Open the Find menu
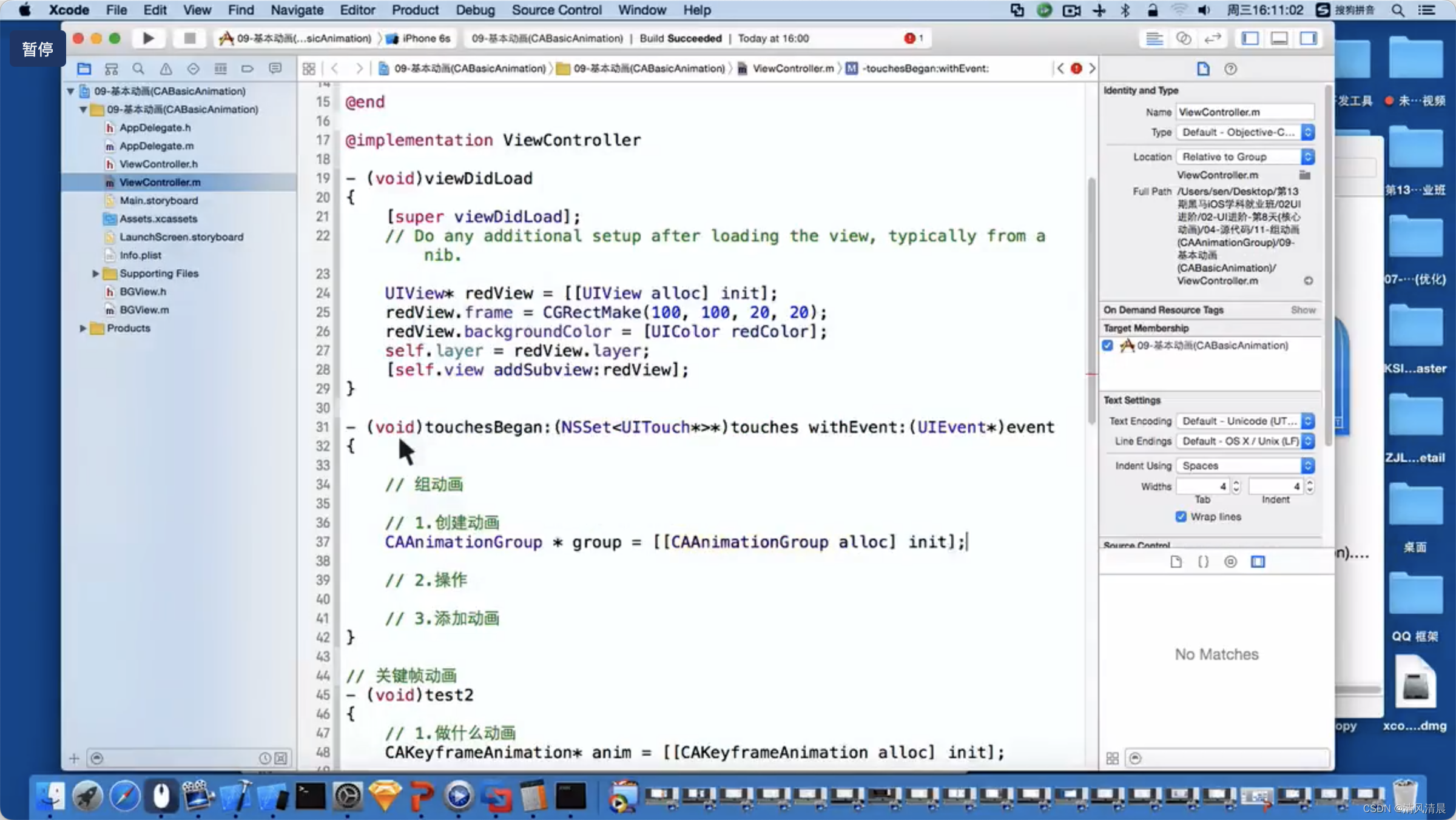 pyautogui.click(x=241, y=10)
